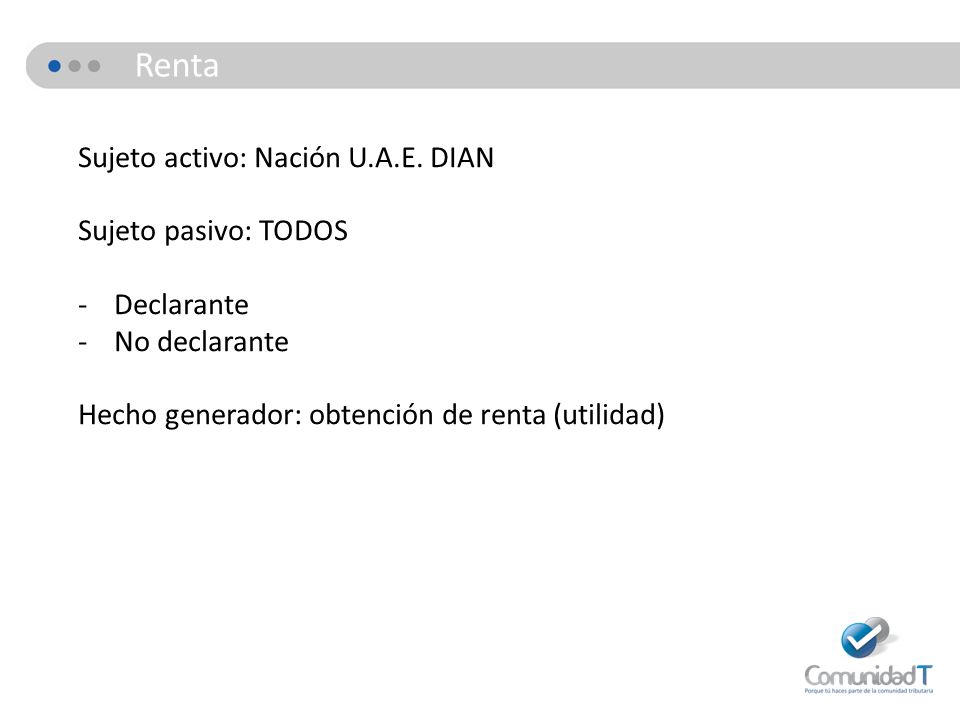Click the 'Sujeto activo: Nación U.A.E. DIAN' line
960x720 pixels.
(x=286, y=158)
